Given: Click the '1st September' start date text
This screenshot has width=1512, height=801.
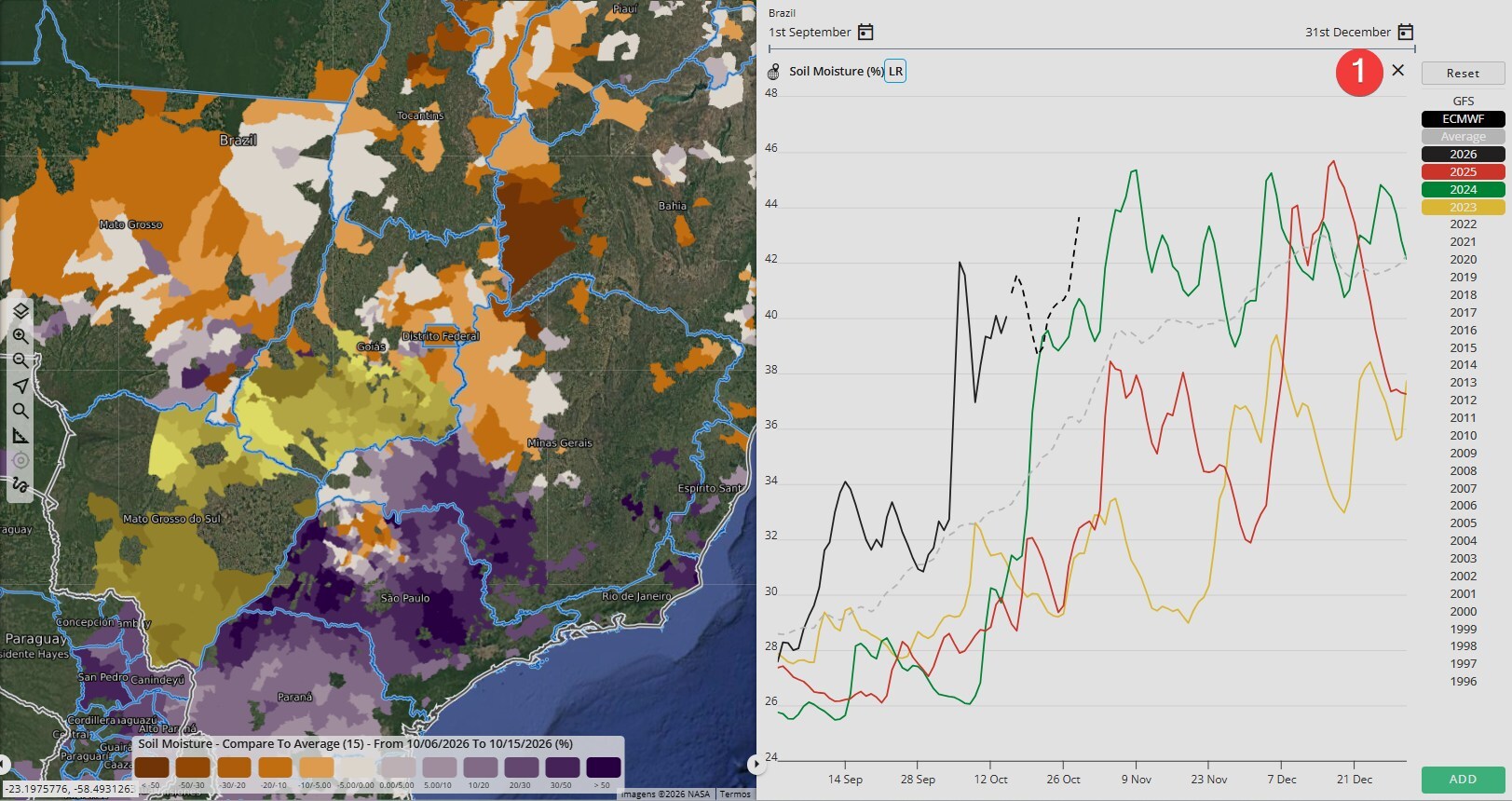Looking at the screenshot, I should point(810,32).
